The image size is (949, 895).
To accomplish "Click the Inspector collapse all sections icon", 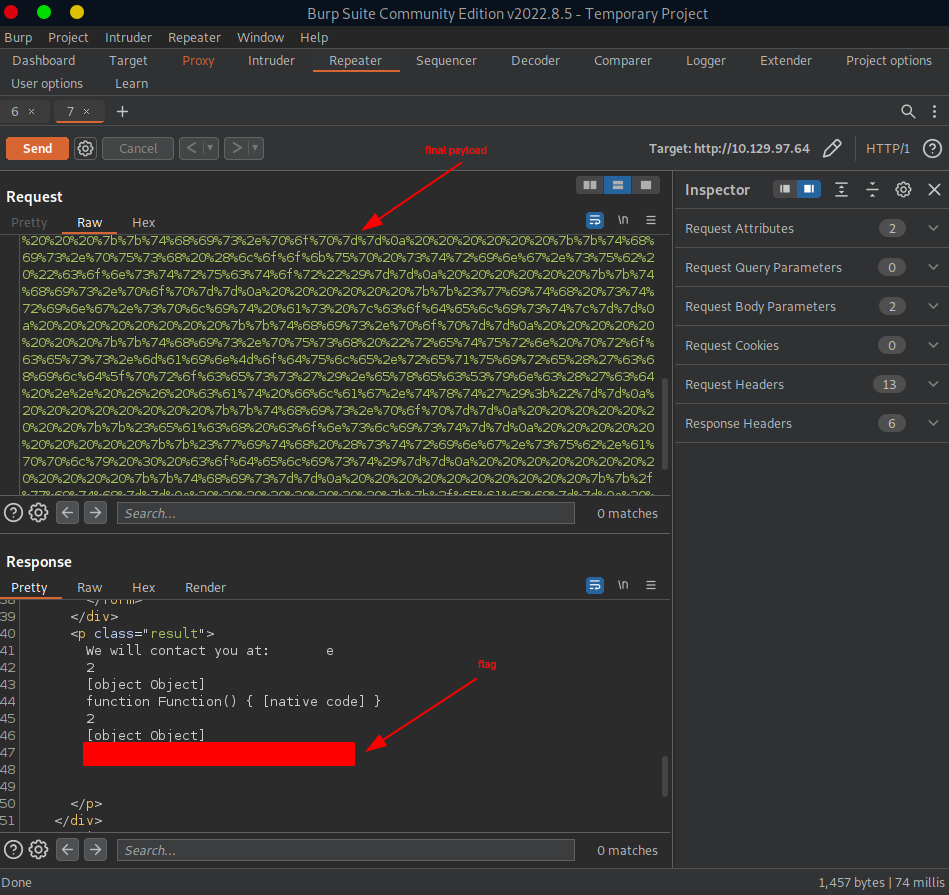I will click(872, 189).
